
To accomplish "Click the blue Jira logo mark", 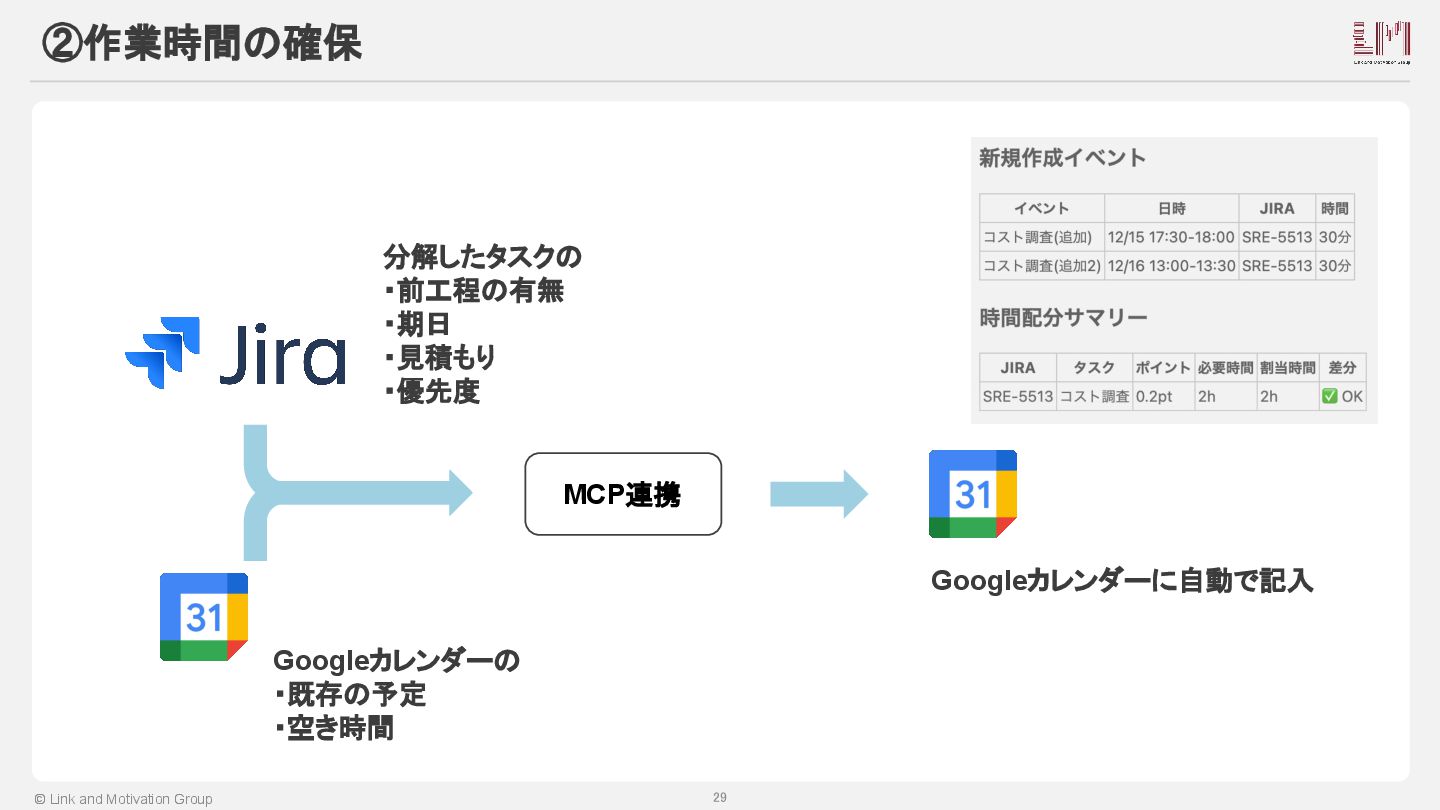I will tap(162, 352).
